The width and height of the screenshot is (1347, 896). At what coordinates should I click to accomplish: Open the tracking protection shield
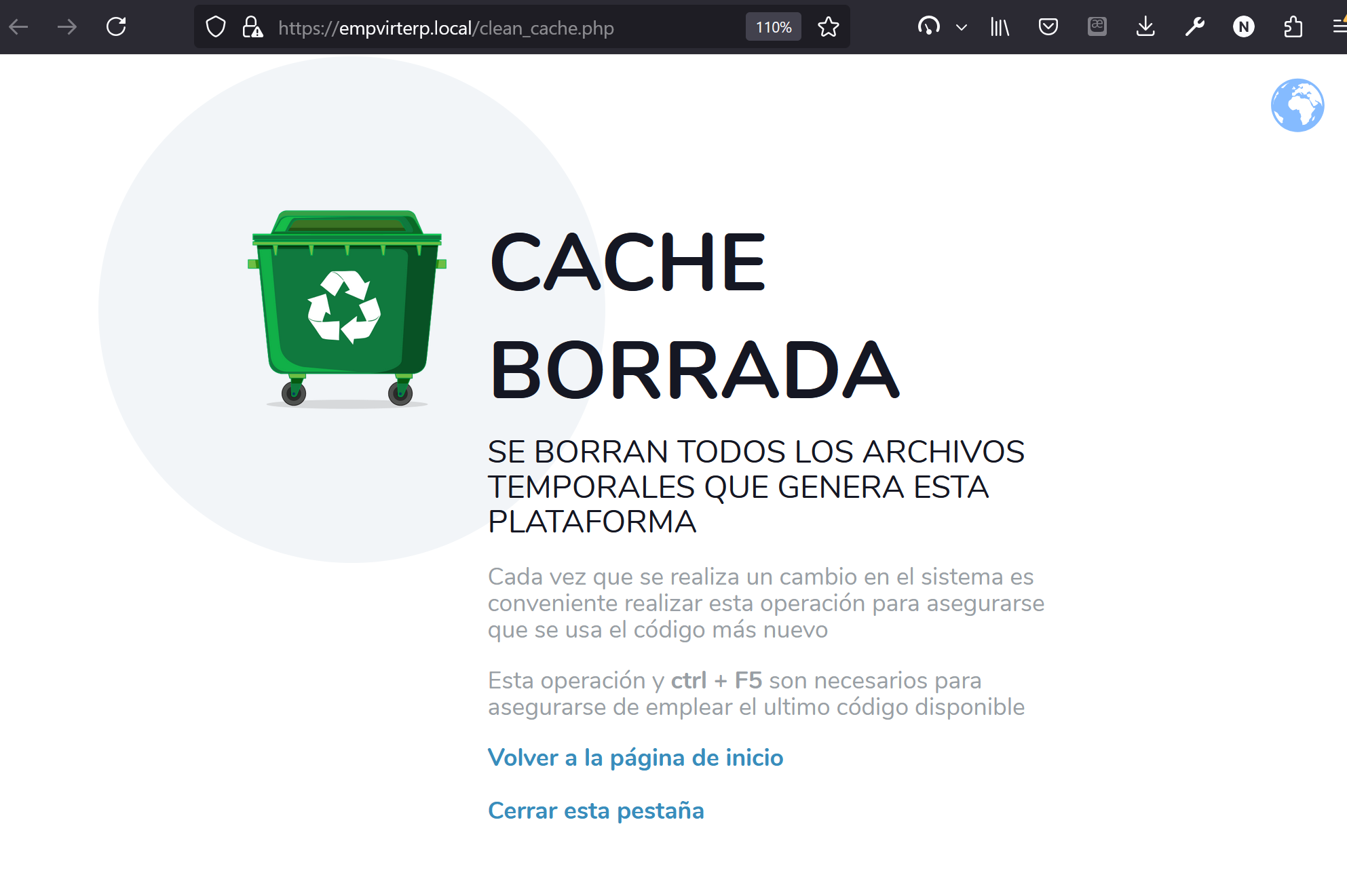click(x=216, y=27)
